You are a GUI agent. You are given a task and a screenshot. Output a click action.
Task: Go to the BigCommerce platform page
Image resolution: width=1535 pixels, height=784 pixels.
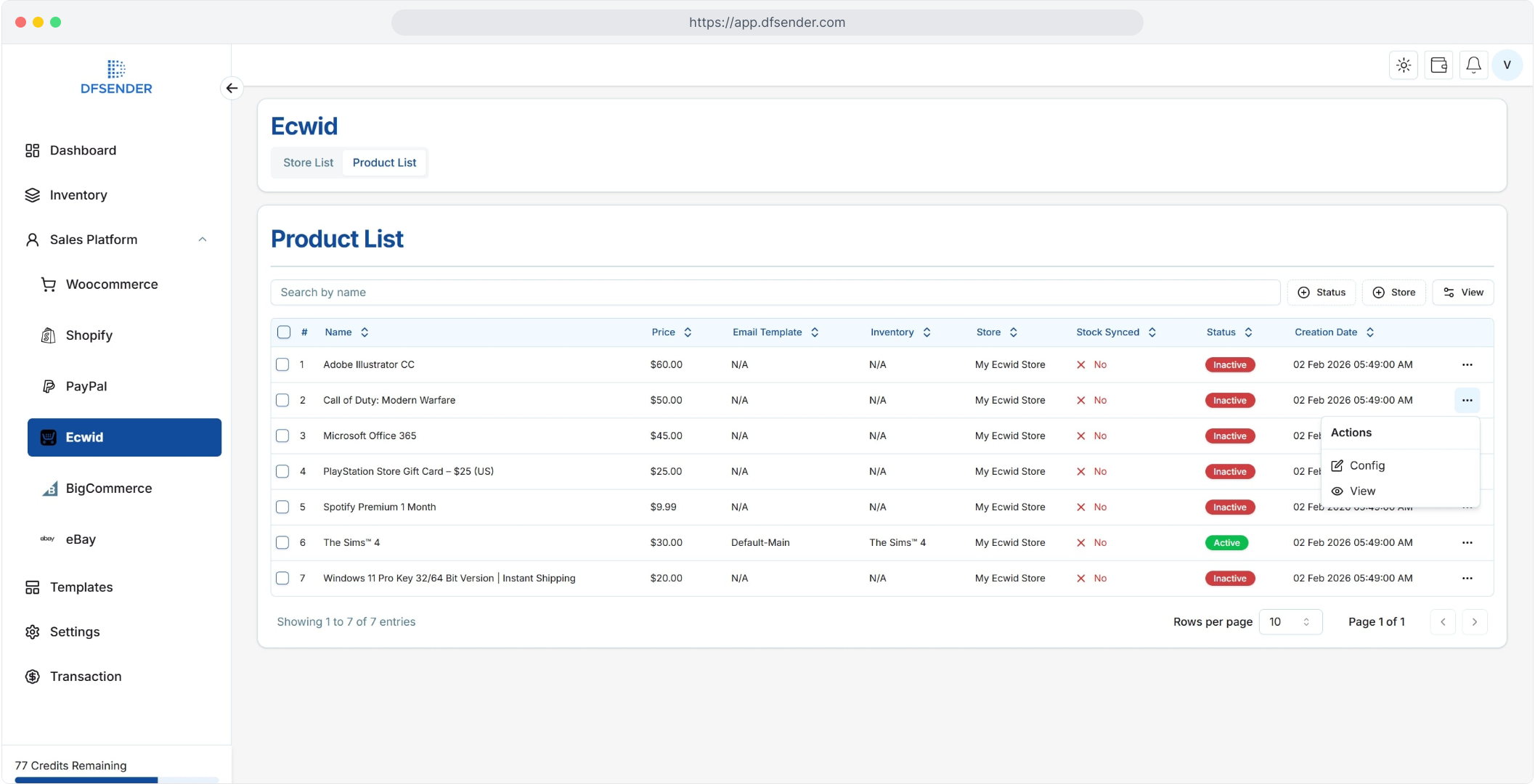click(x=109, y=489)
